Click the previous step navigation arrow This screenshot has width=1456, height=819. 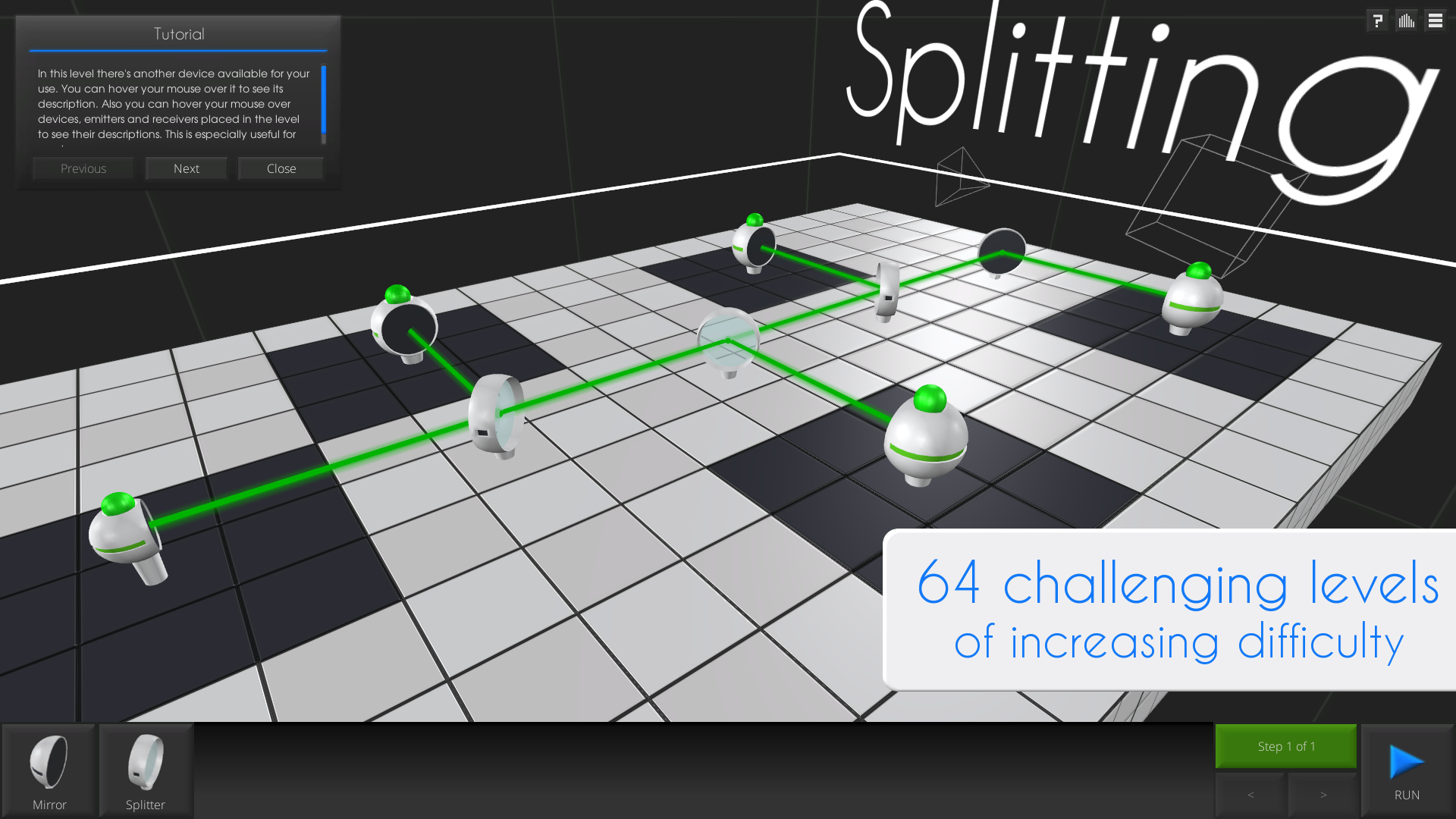click(x=1250, y=793)
